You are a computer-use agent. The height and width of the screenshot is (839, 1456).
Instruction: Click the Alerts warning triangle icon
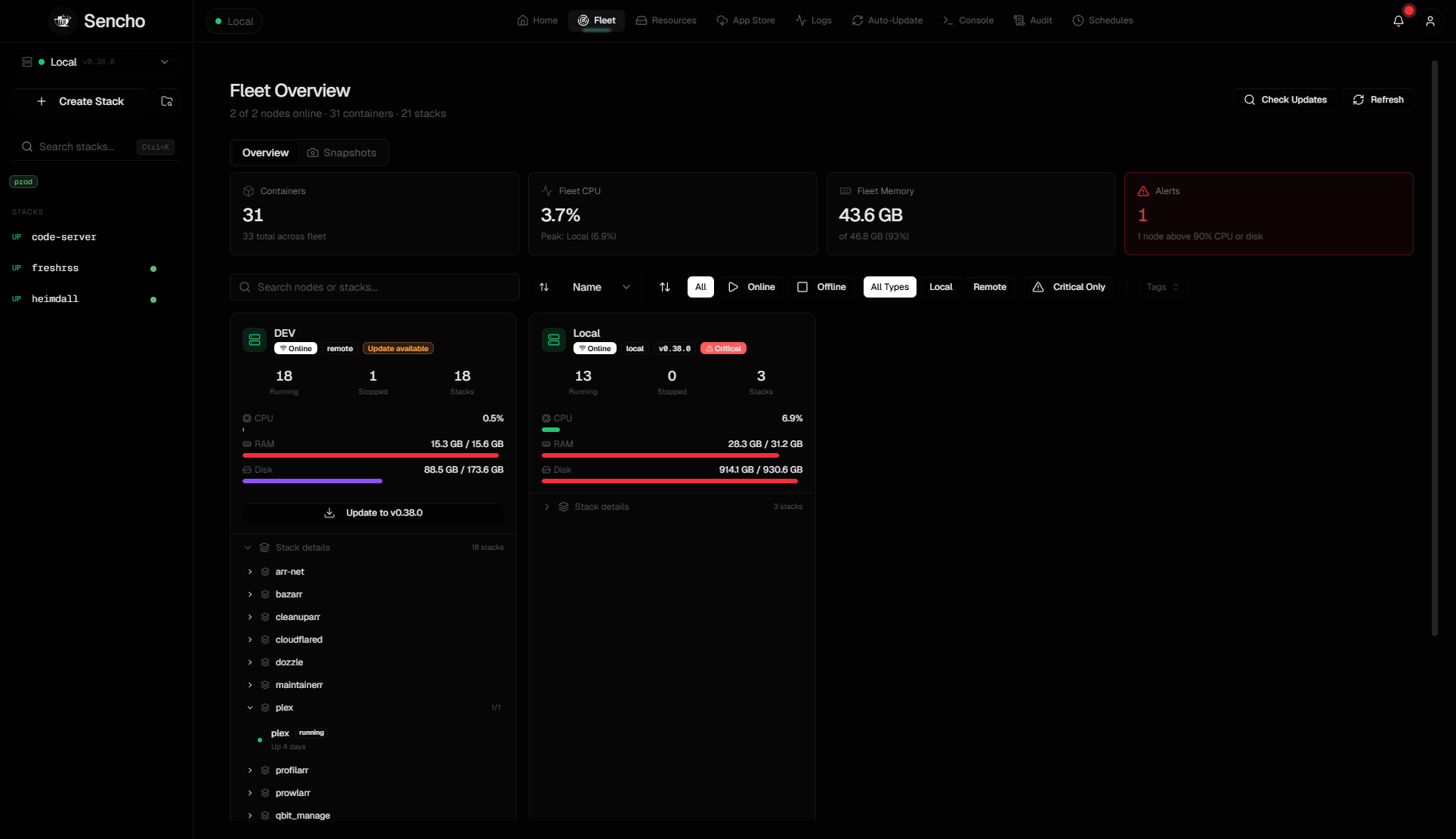(x=1143, y=191)
